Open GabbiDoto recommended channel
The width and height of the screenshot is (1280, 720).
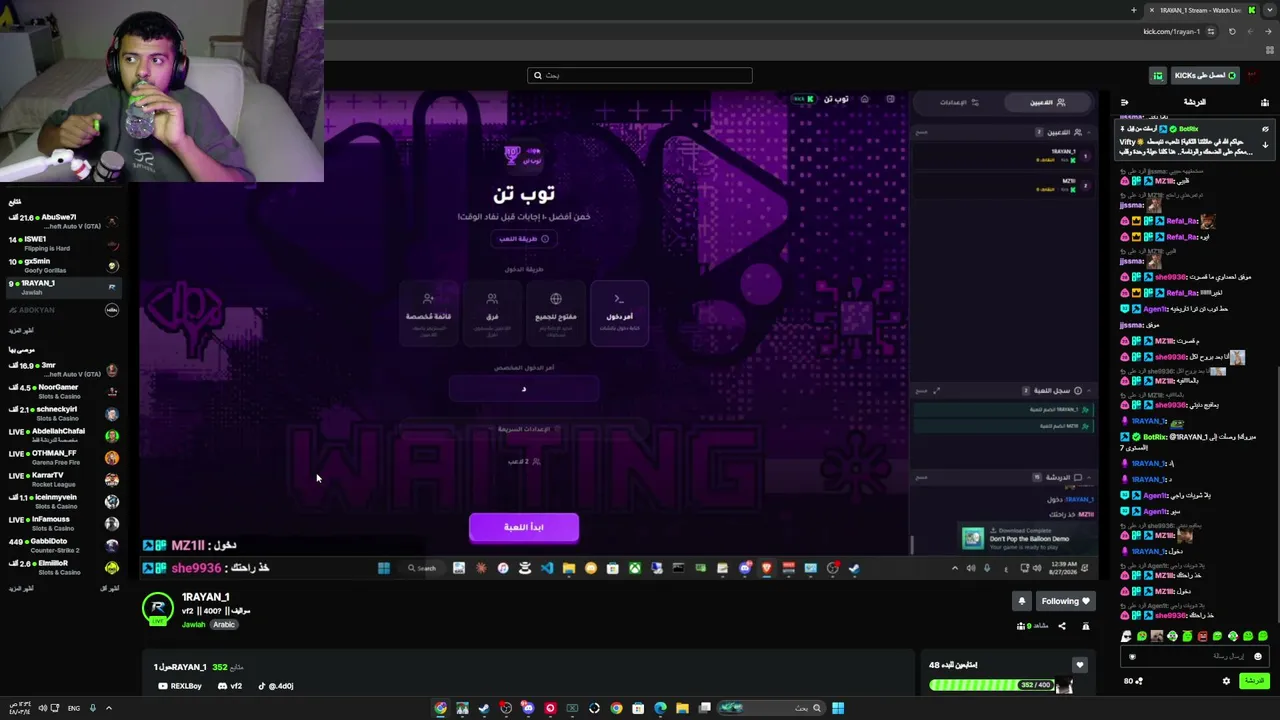click(62, 545)
